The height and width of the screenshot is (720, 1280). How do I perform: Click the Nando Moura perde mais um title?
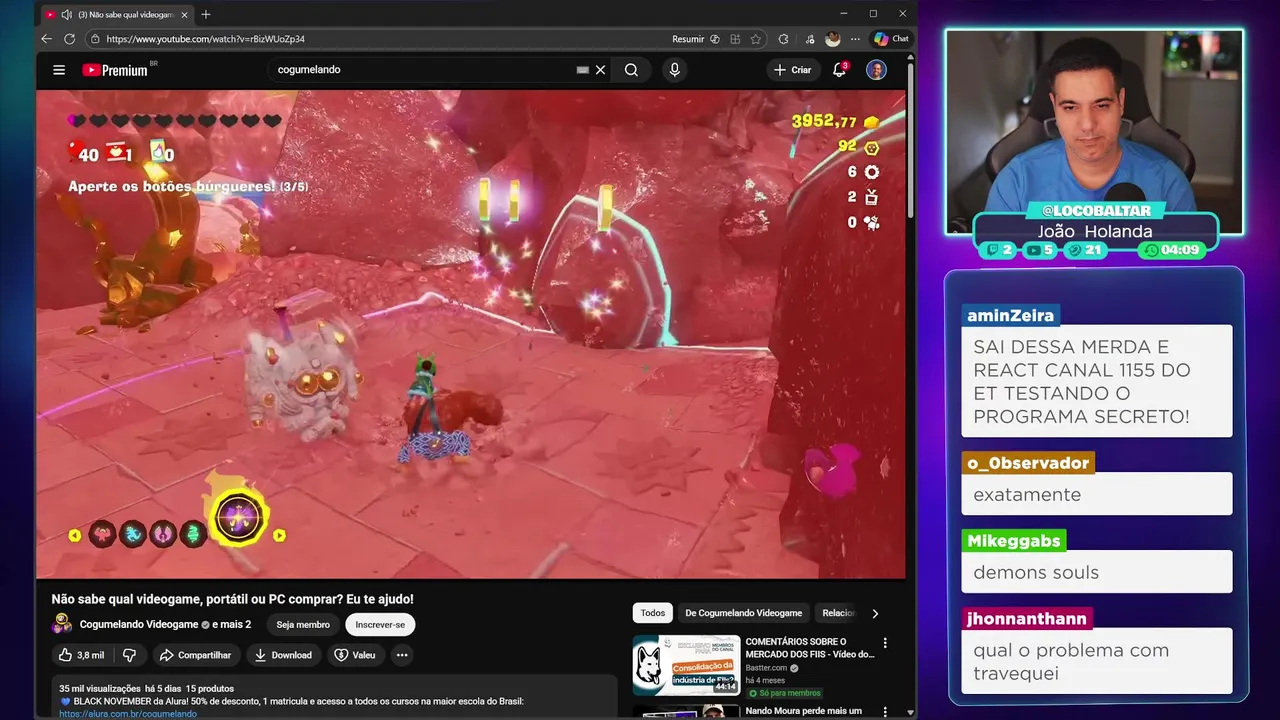pyautogui.click(x=803, y=711)
